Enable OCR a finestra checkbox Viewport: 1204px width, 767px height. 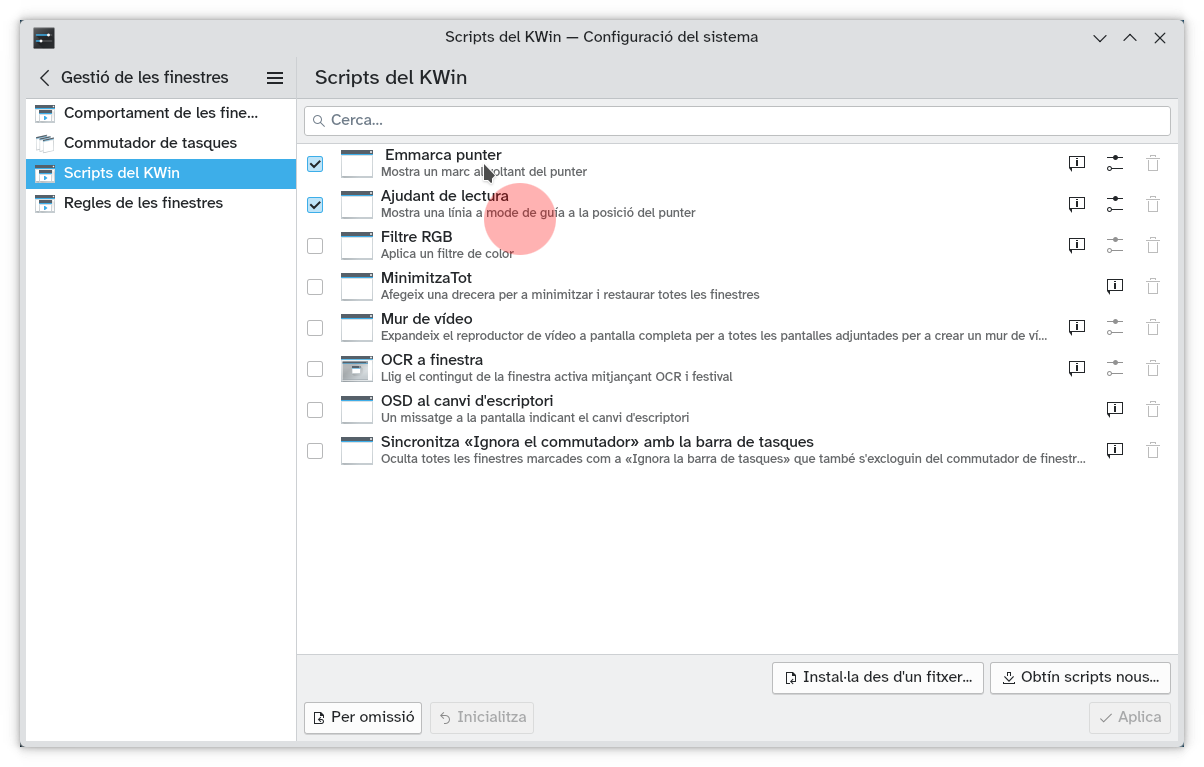coord(315,368)
